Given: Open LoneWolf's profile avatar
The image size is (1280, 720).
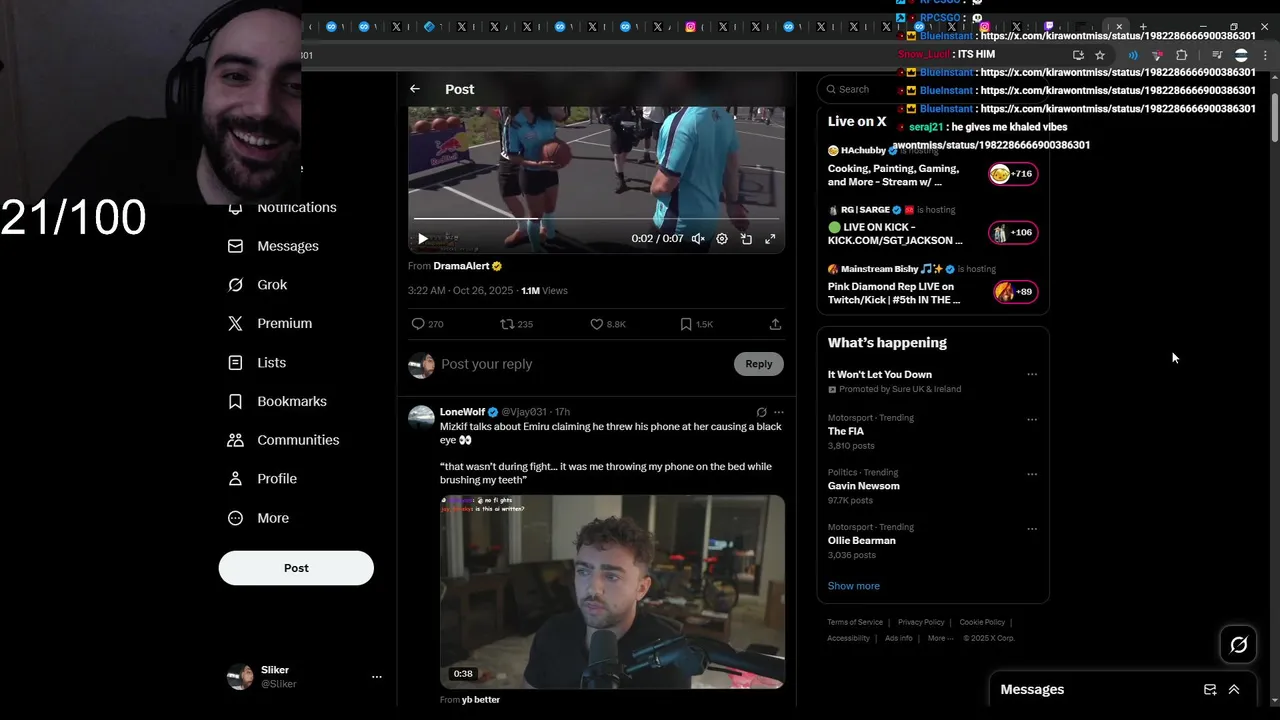Looking at the screenshot, I should (x=421, y=417).
